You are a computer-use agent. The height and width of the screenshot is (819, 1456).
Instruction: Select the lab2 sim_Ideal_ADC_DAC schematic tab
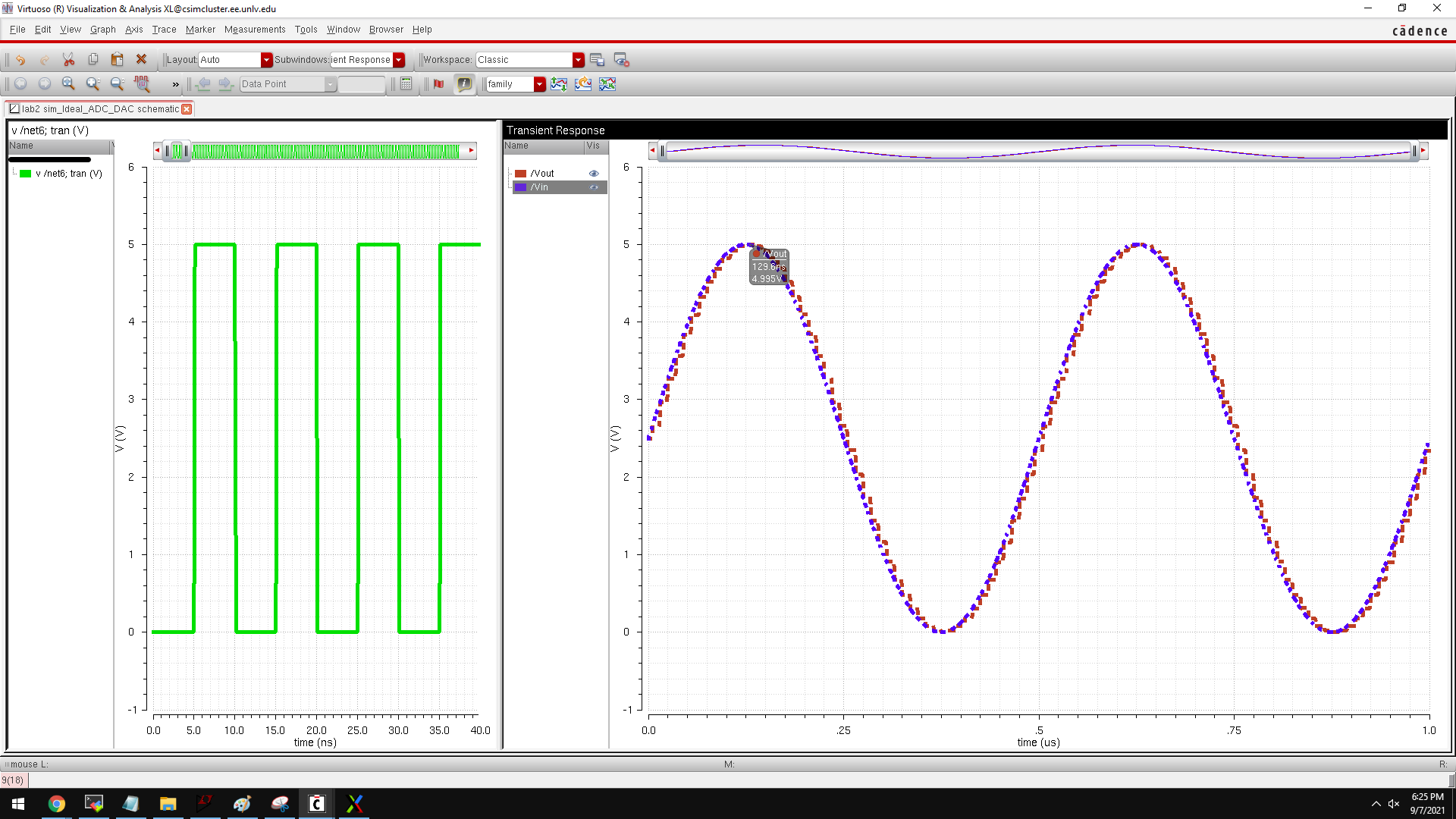[x=99, y=109]
